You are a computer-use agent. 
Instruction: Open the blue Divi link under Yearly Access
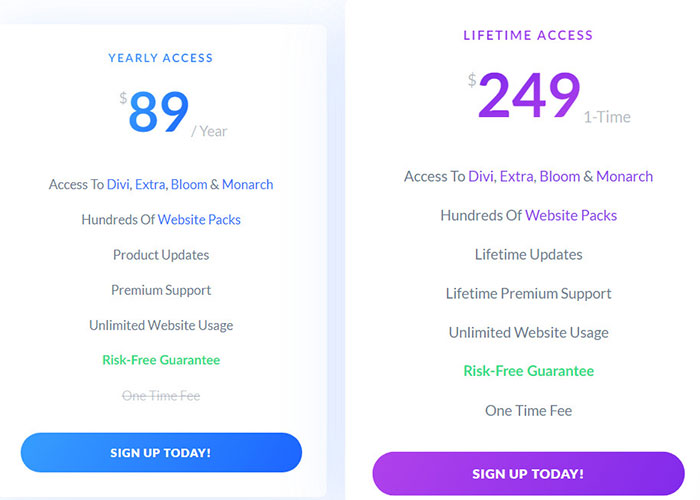point(120,185)
